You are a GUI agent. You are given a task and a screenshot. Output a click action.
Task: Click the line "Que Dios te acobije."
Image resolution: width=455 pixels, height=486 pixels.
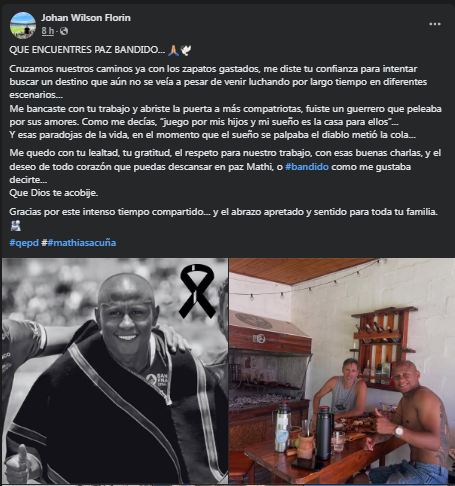pyautogui.click(x=54, y=193)
